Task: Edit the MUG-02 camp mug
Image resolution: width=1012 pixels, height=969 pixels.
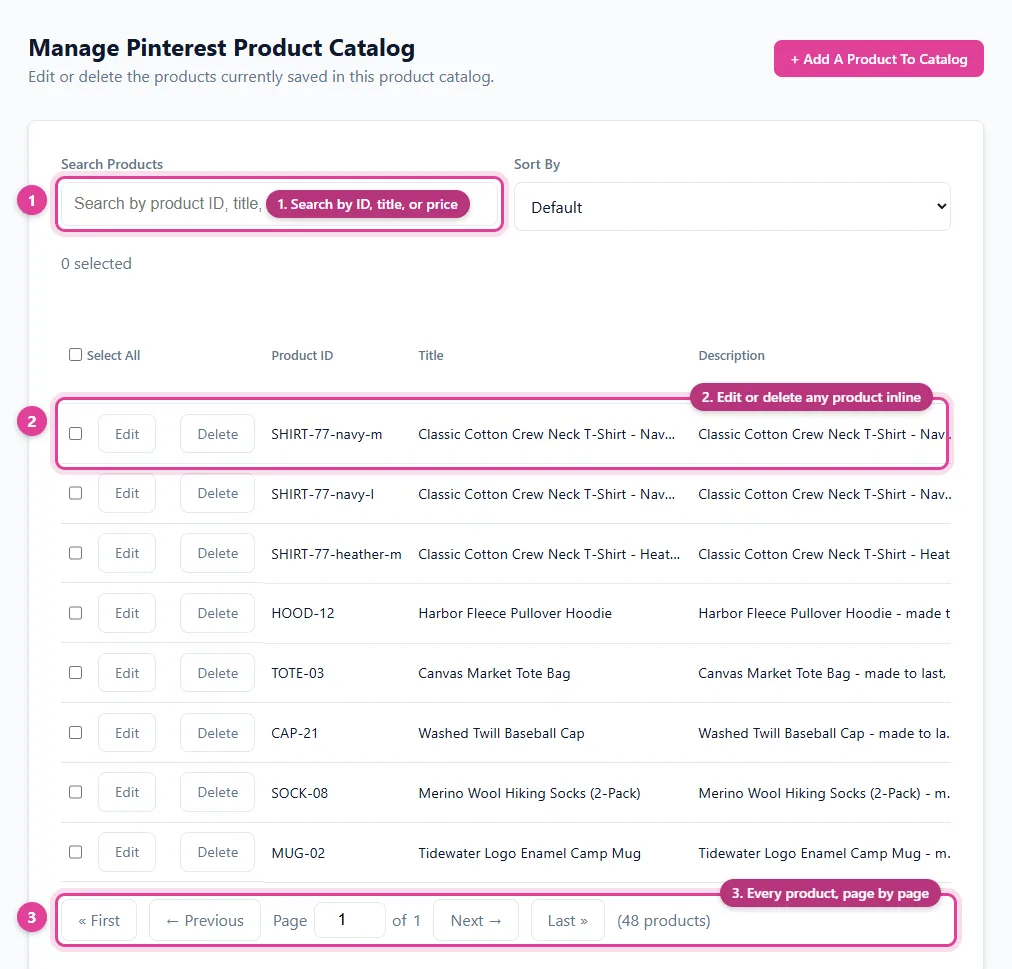Action: point(127,852)
